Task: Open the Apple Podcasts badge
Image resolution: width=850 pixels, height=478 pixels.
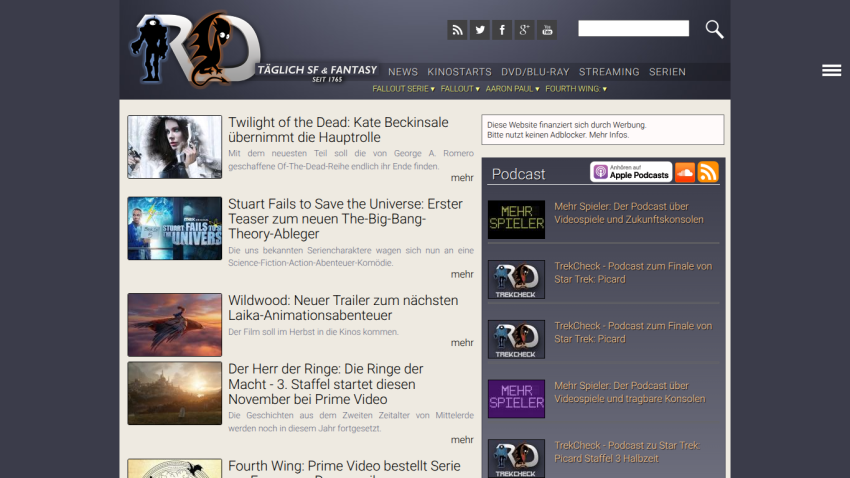Action: tap(631, 172)
